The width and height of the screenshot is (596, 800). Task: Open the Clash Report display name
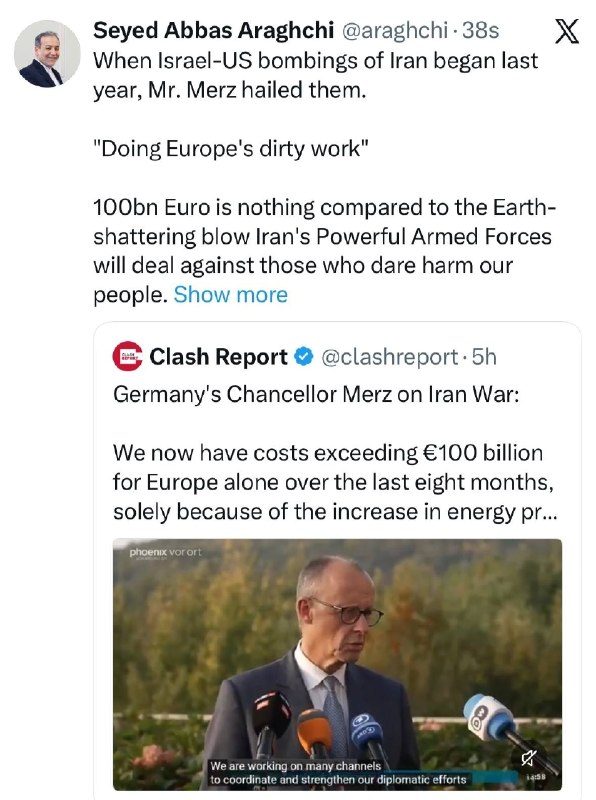point(218,357)
